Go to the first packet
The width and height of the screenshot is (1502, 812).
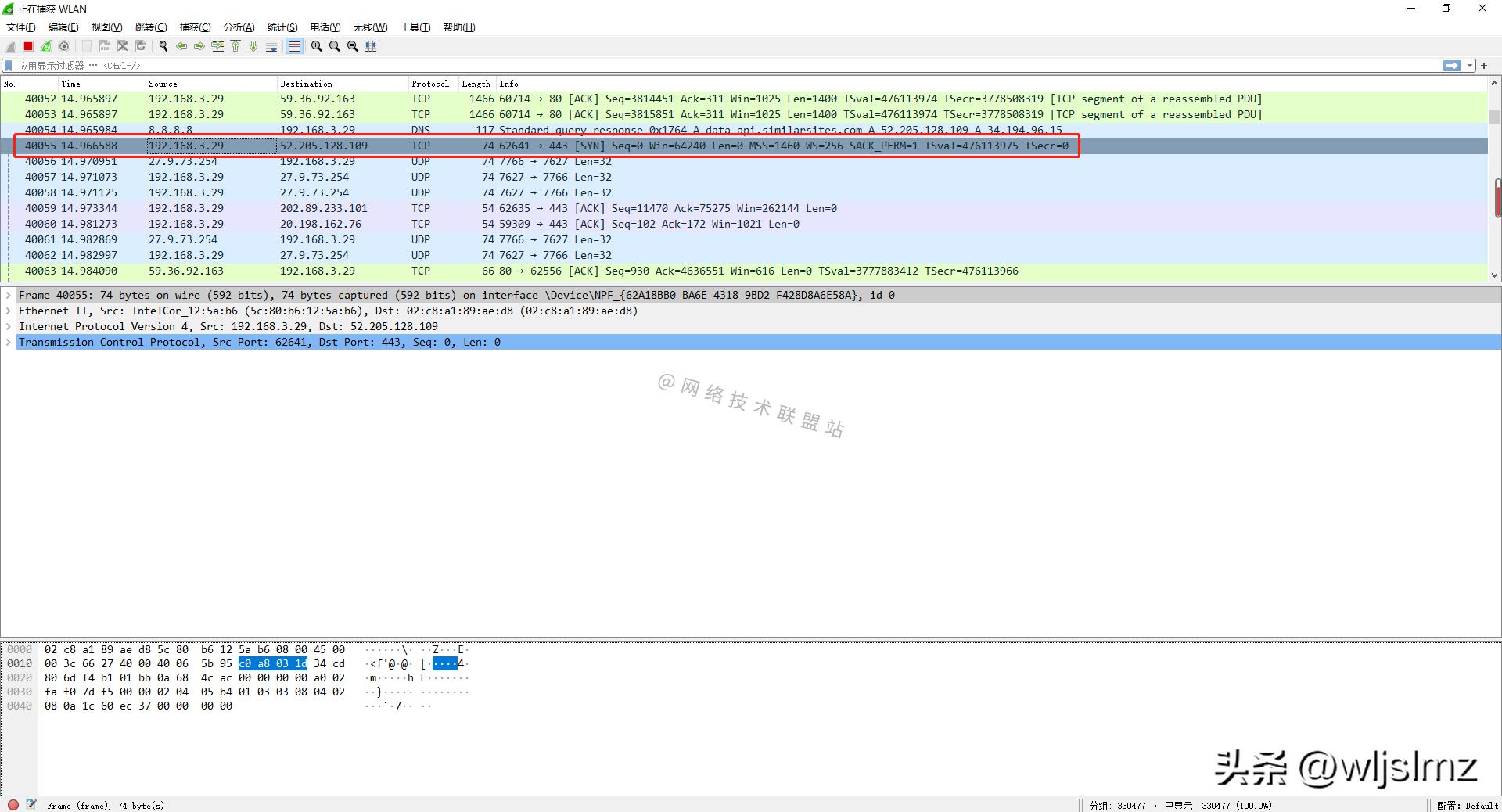coord(235,46)
